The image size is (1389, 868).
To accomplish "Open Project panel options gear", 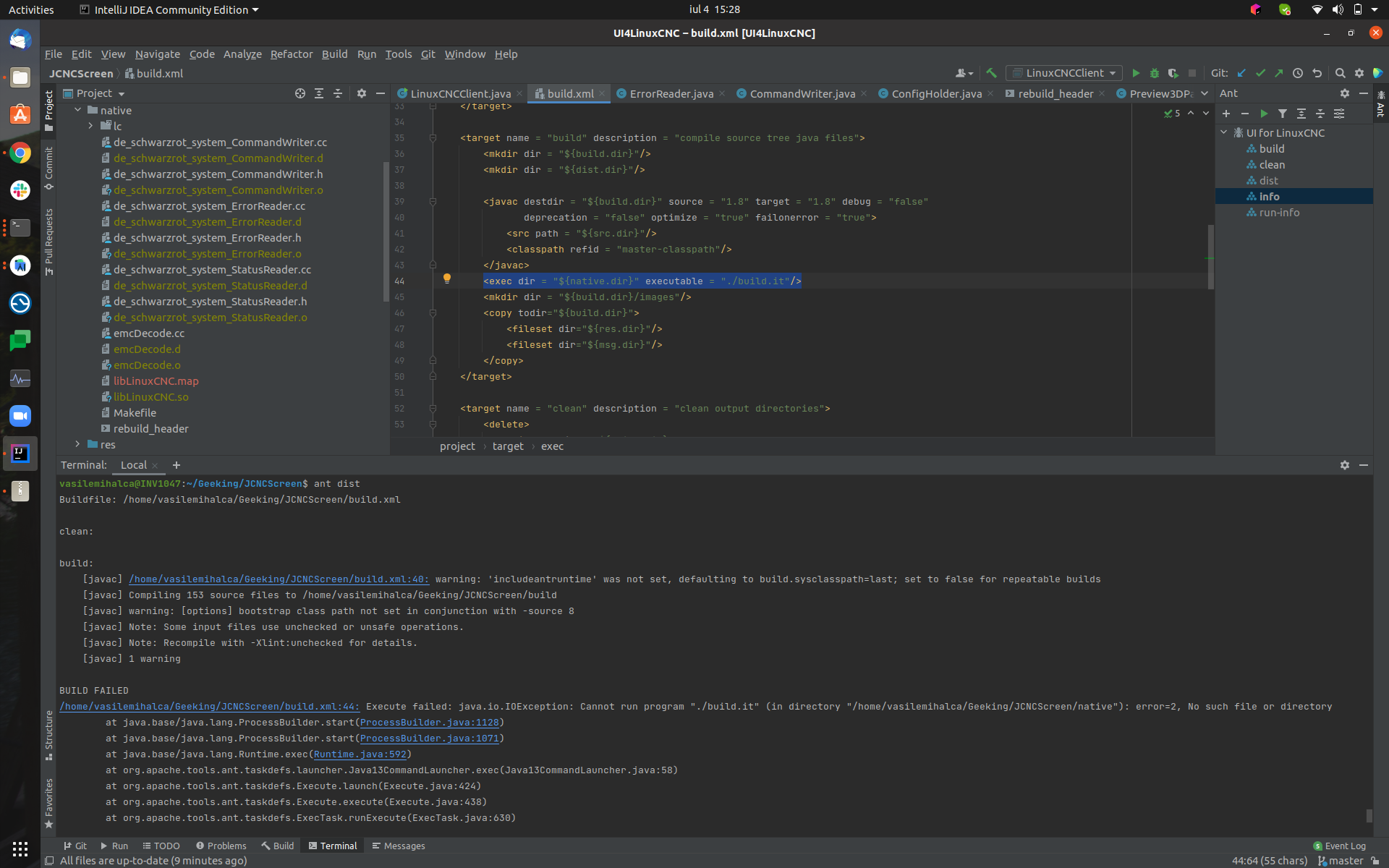I will (x=362, y=93).
